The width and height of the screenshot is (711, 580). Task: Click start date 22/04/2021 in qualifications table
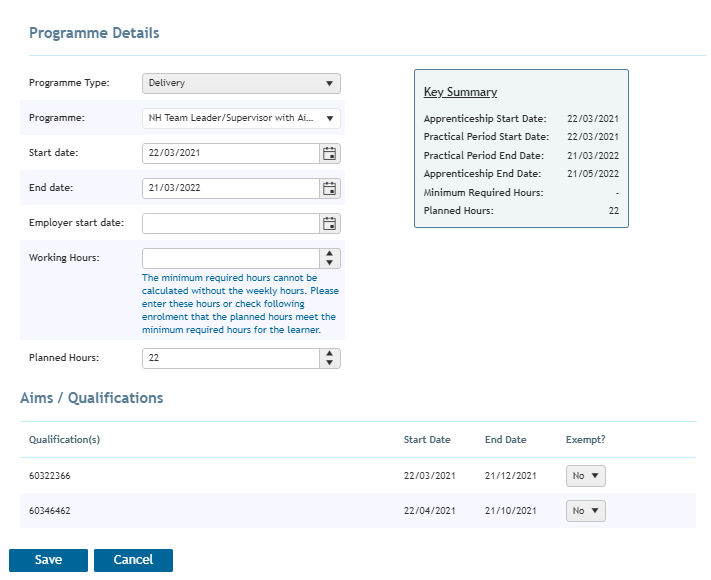(429, 511)
